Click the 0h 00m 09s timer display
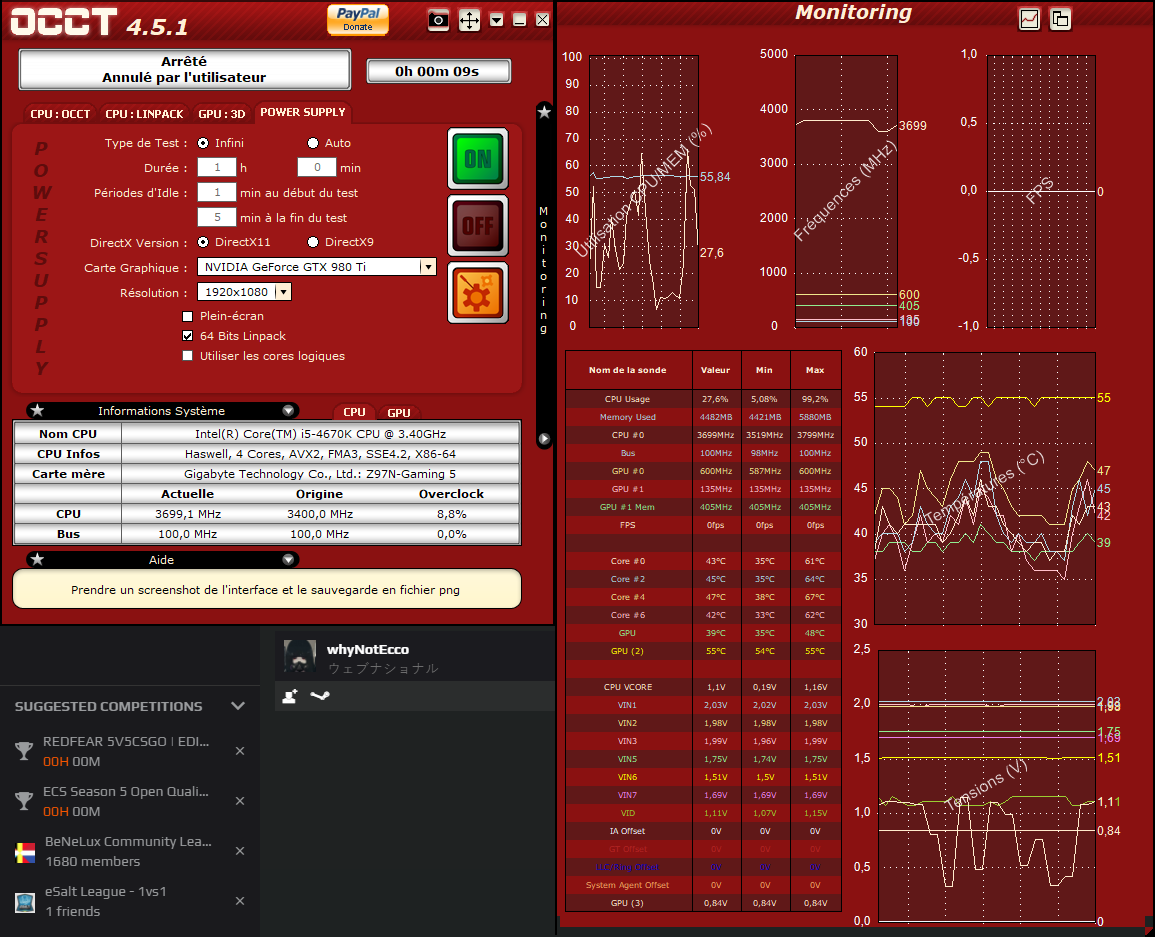Screen dimensions: 1155x937 point(438,71)
